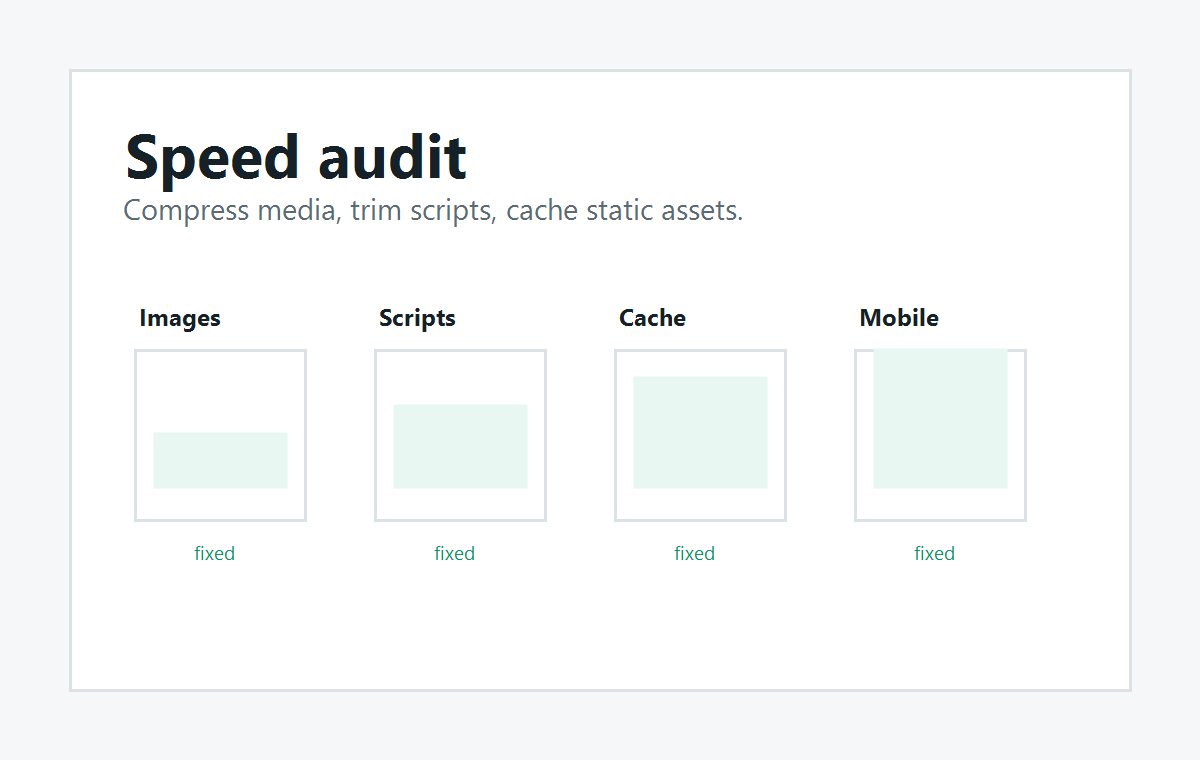Image resolution: width=1200 pixels, height=760 pixels.
Task: Click the green bar in the Scripts chart
Action: pyautogui.click(x=460, y=446)
